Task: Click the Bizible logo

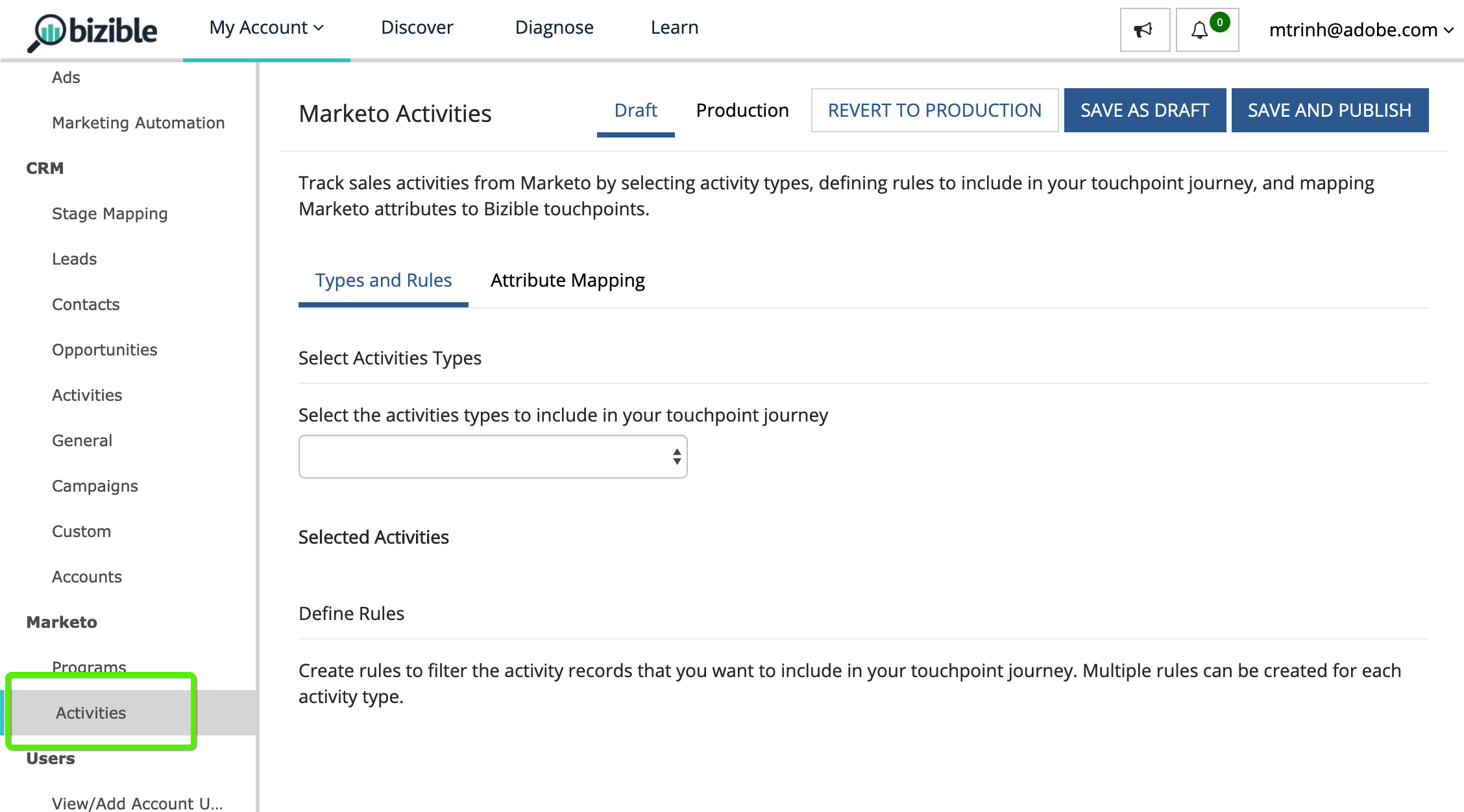Action: point(93,31)
